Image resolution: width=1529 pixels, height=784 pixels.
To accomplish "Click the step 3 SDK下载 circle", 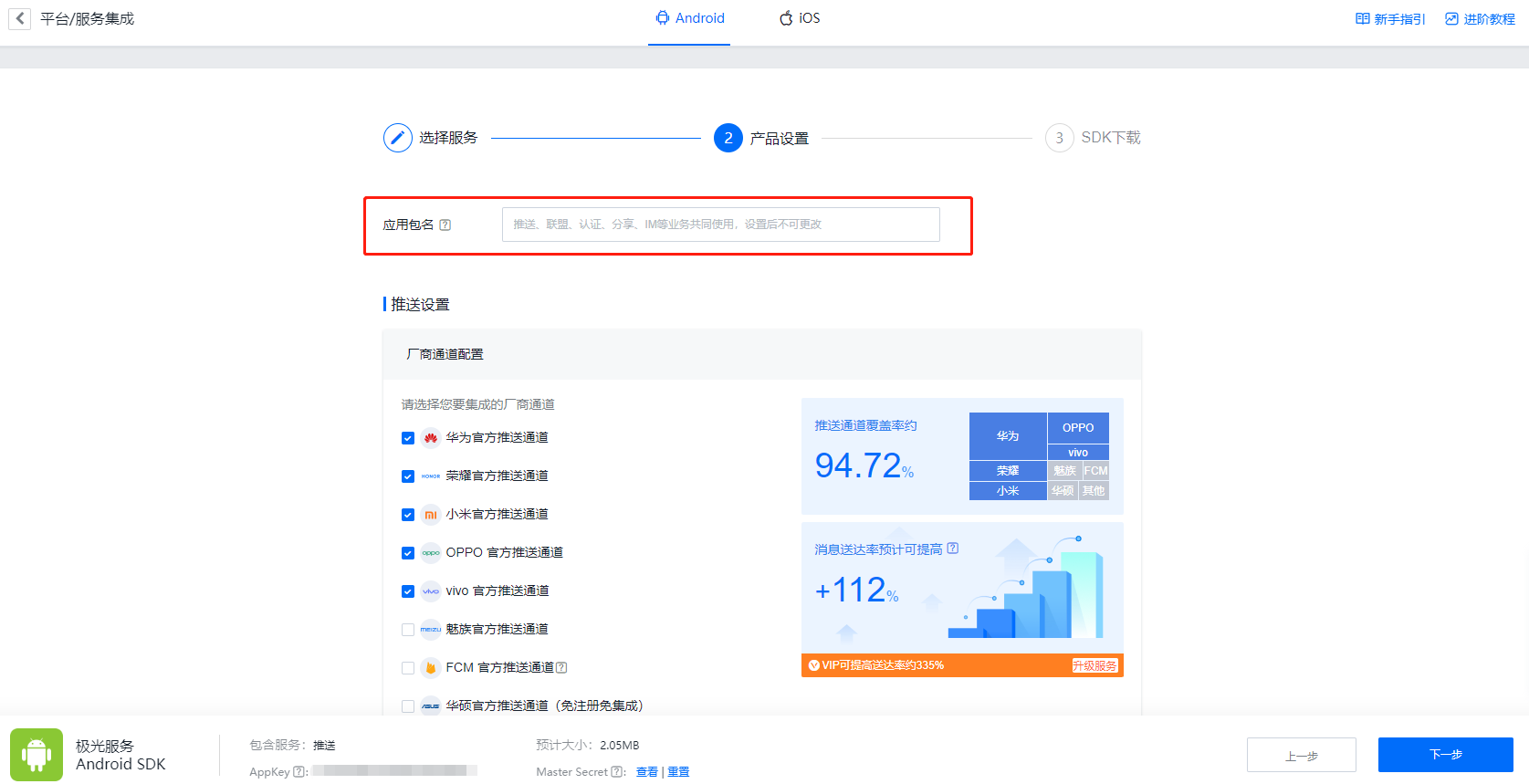I will 1059,138.
